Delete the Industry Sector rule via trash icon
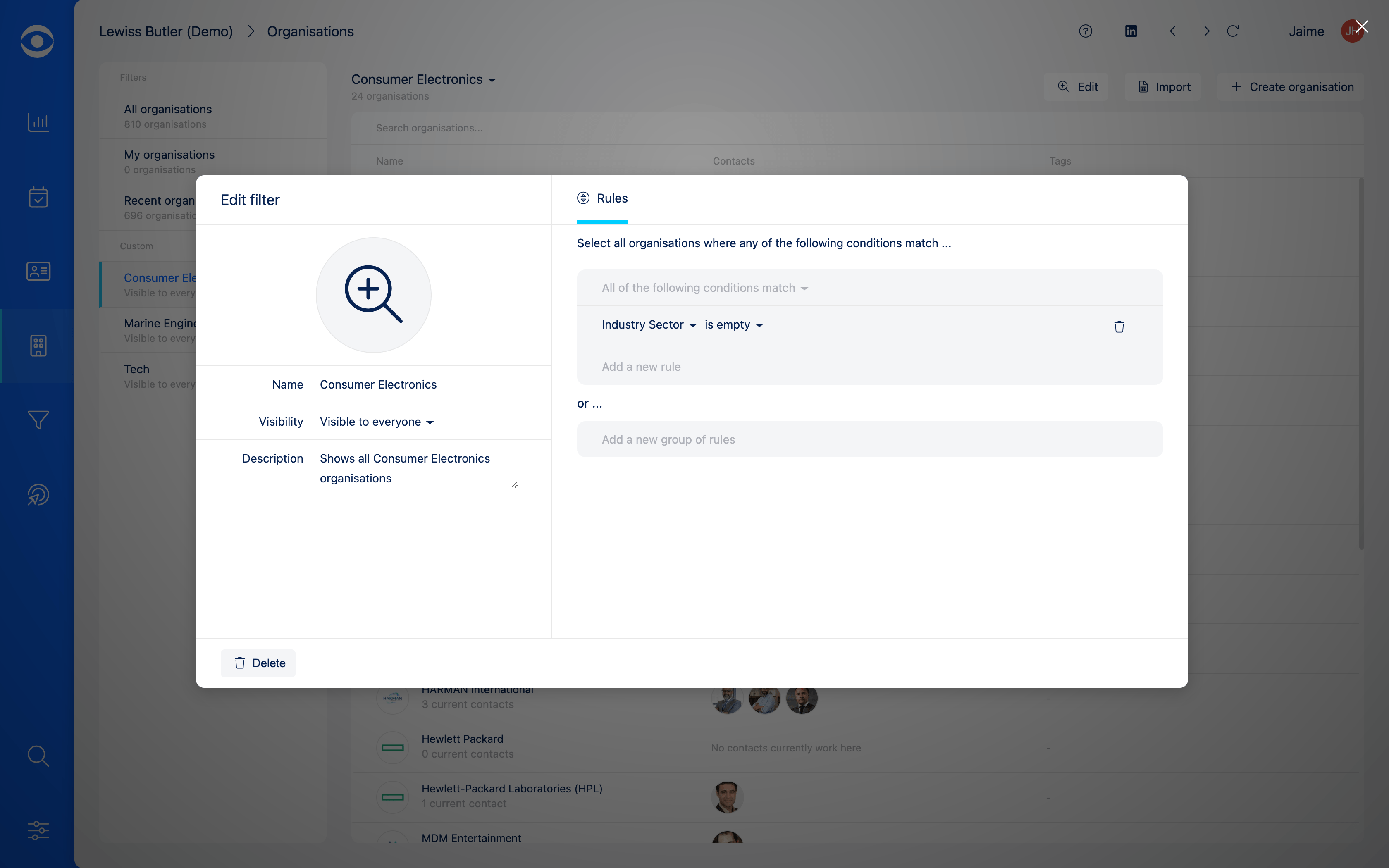 tap(1119, 327)
